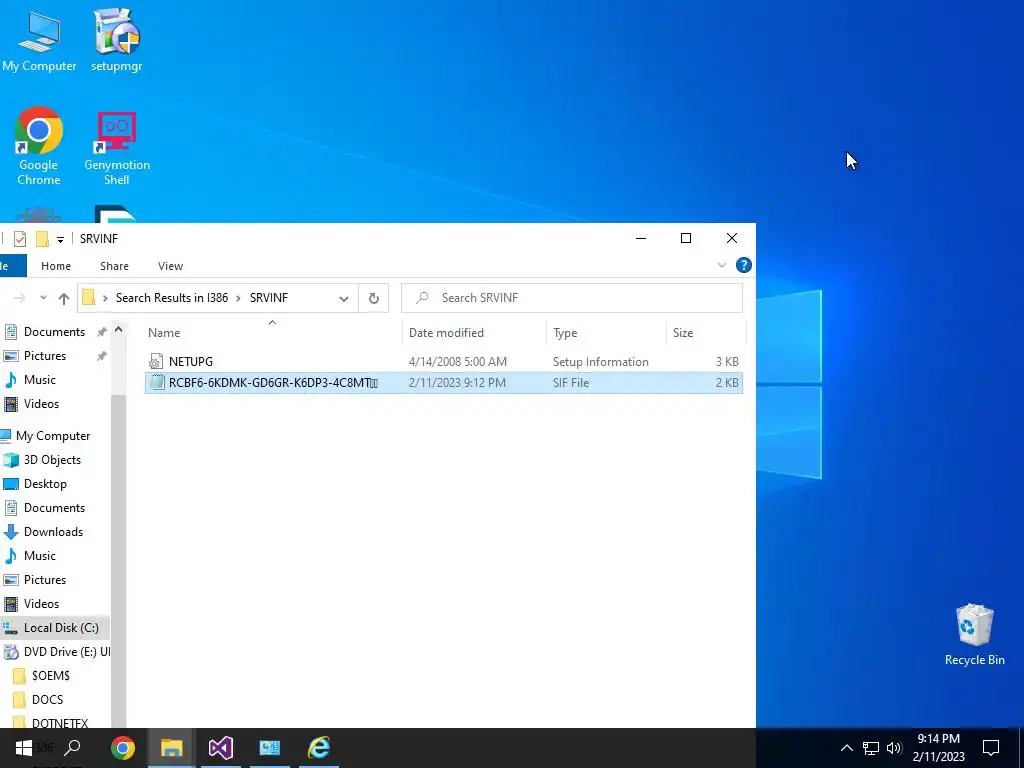1024x768 pixels.
Task: Launch Google Chrome desktop shortcut
Action: point(39,146)
